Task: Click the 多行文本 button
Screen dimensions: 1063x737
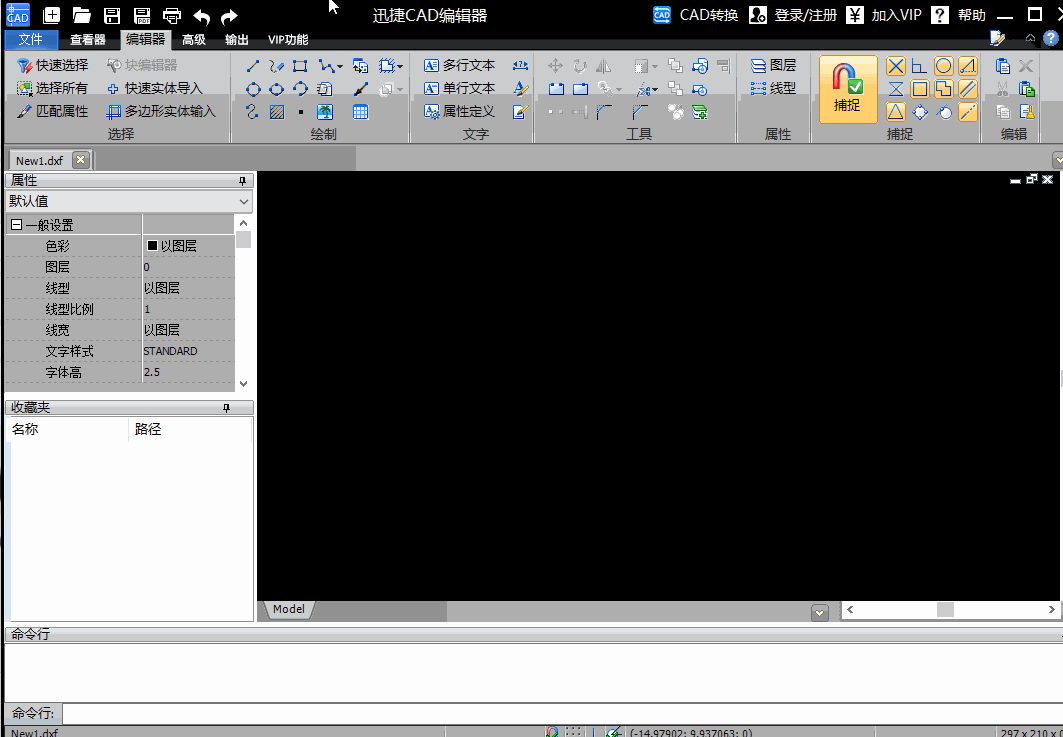Action: point(459,65)
